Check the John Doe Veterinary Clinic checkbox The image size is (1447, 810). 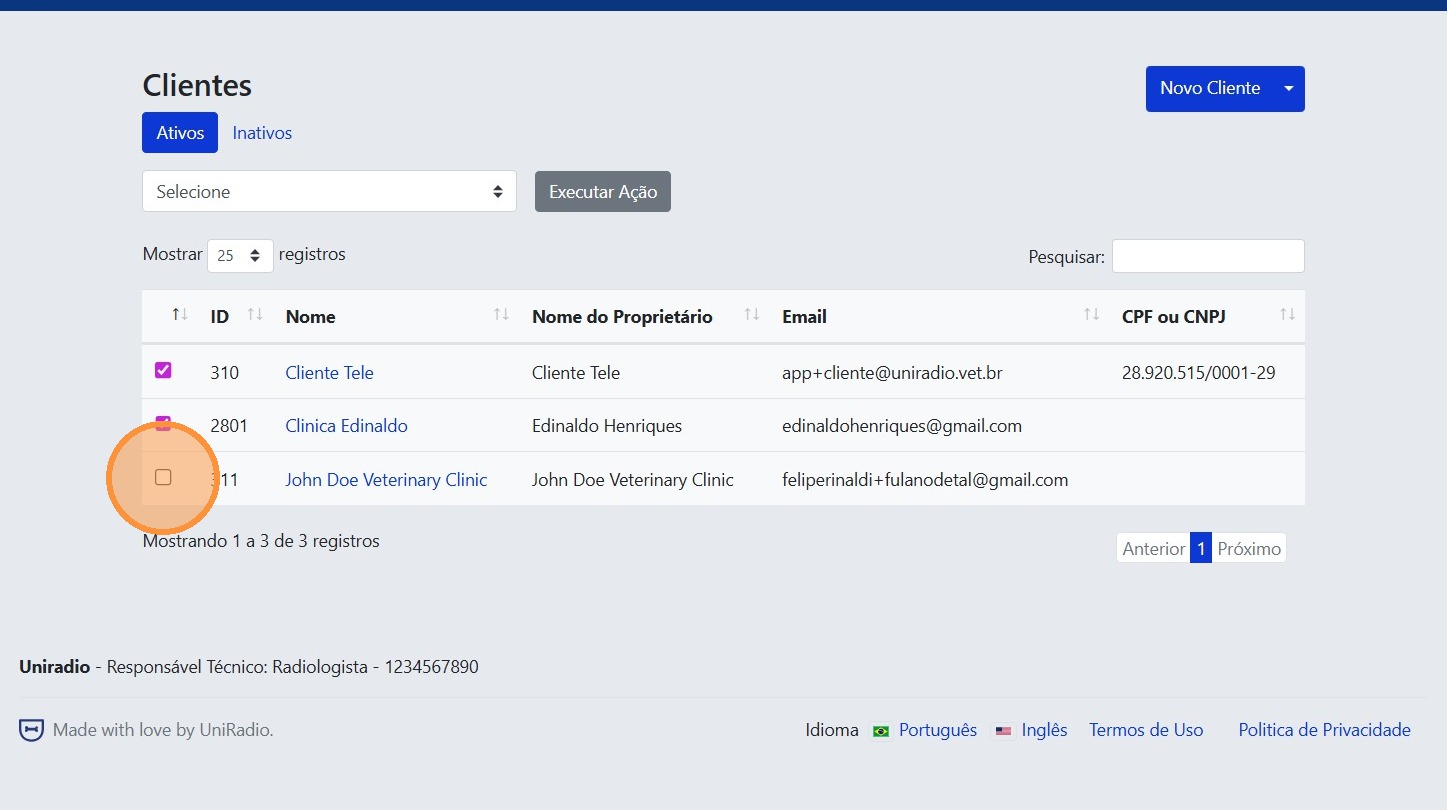coord(163,478)
